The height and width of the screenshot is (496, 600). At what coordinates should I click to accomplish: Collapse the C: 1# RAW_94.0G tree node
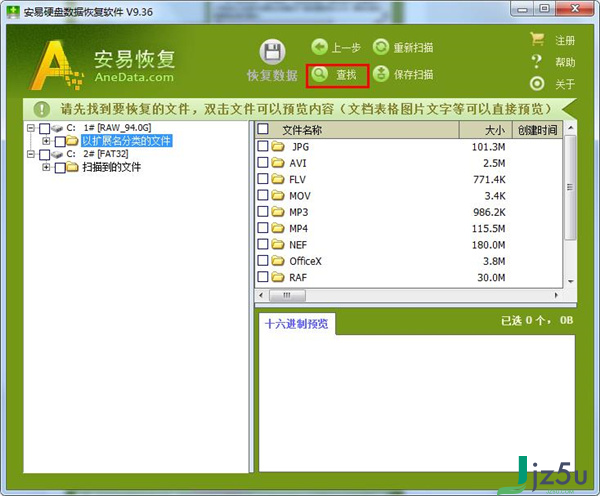pos(31,128)
